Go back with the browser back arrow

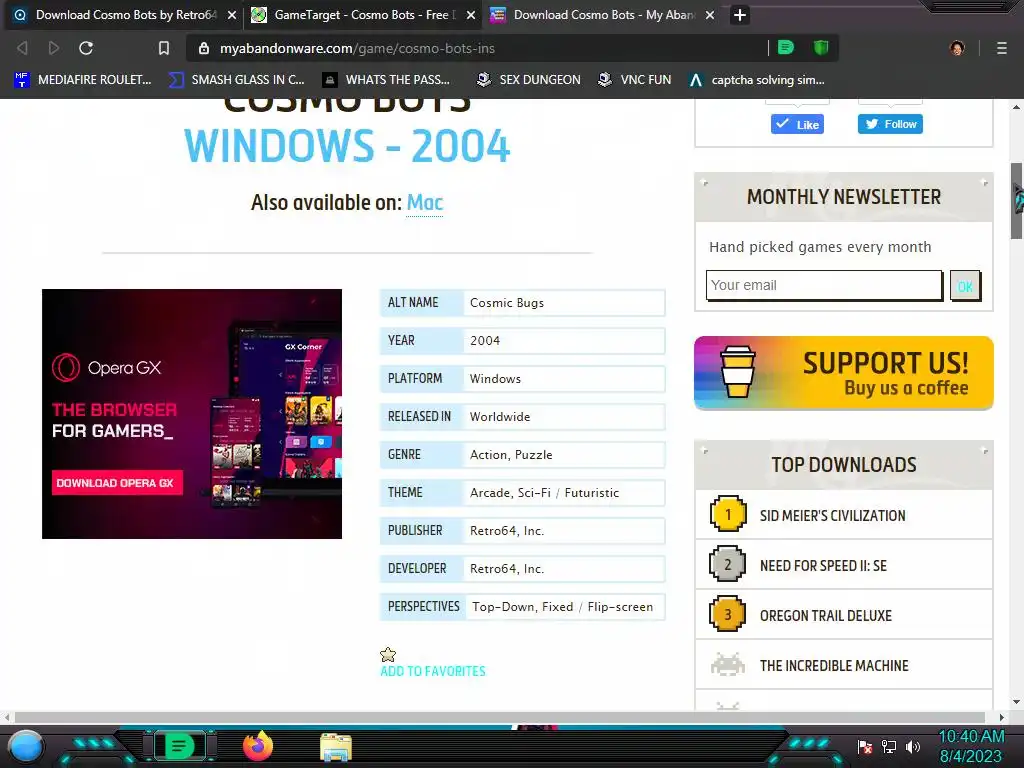tap(22, 48)
